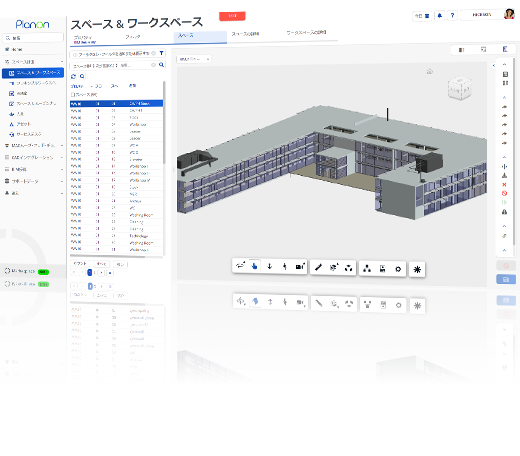Open the model browser tree icon
The image size is (520, 456).
(367, 268)
